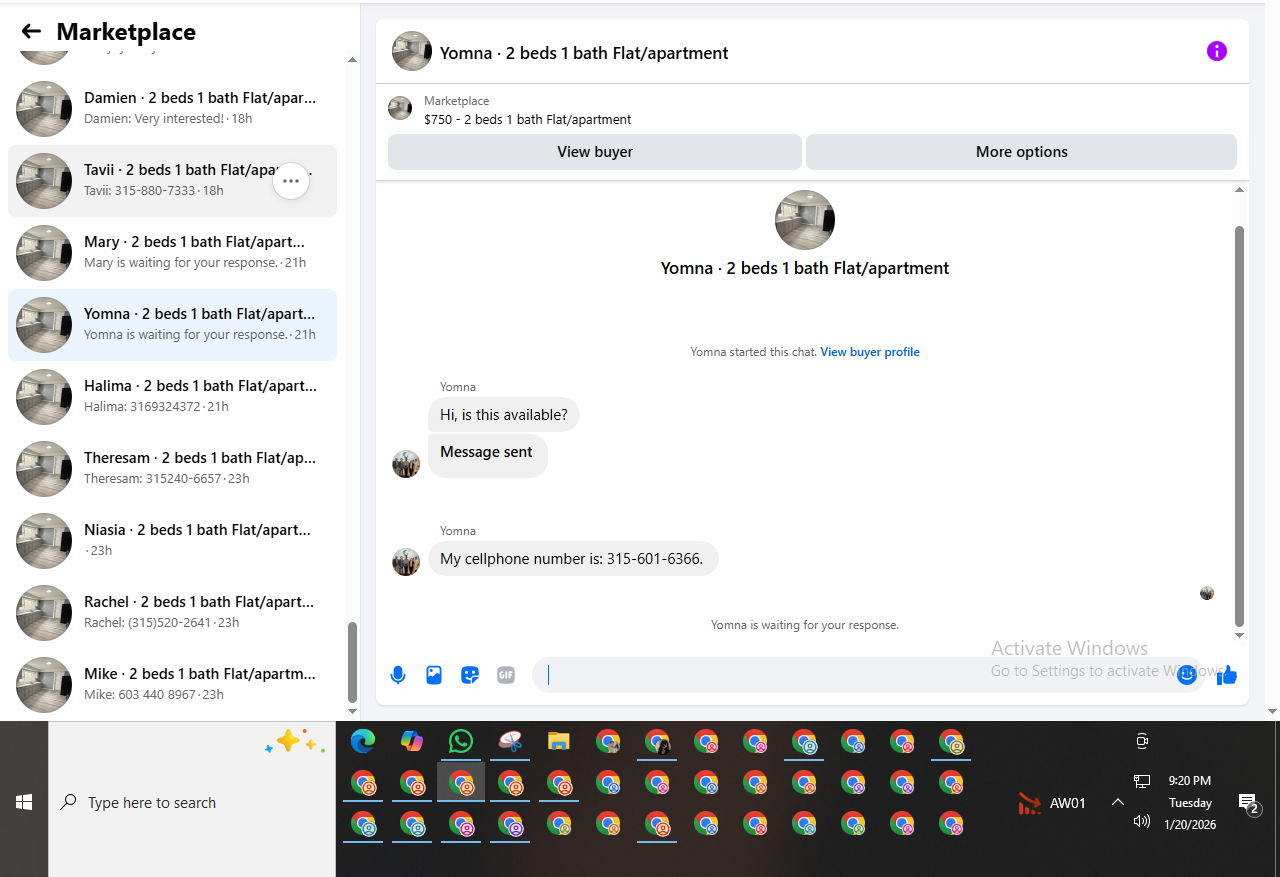Open the three-dot menu on Tavii's chat
Screen dimensions: 1280x877
291,181
